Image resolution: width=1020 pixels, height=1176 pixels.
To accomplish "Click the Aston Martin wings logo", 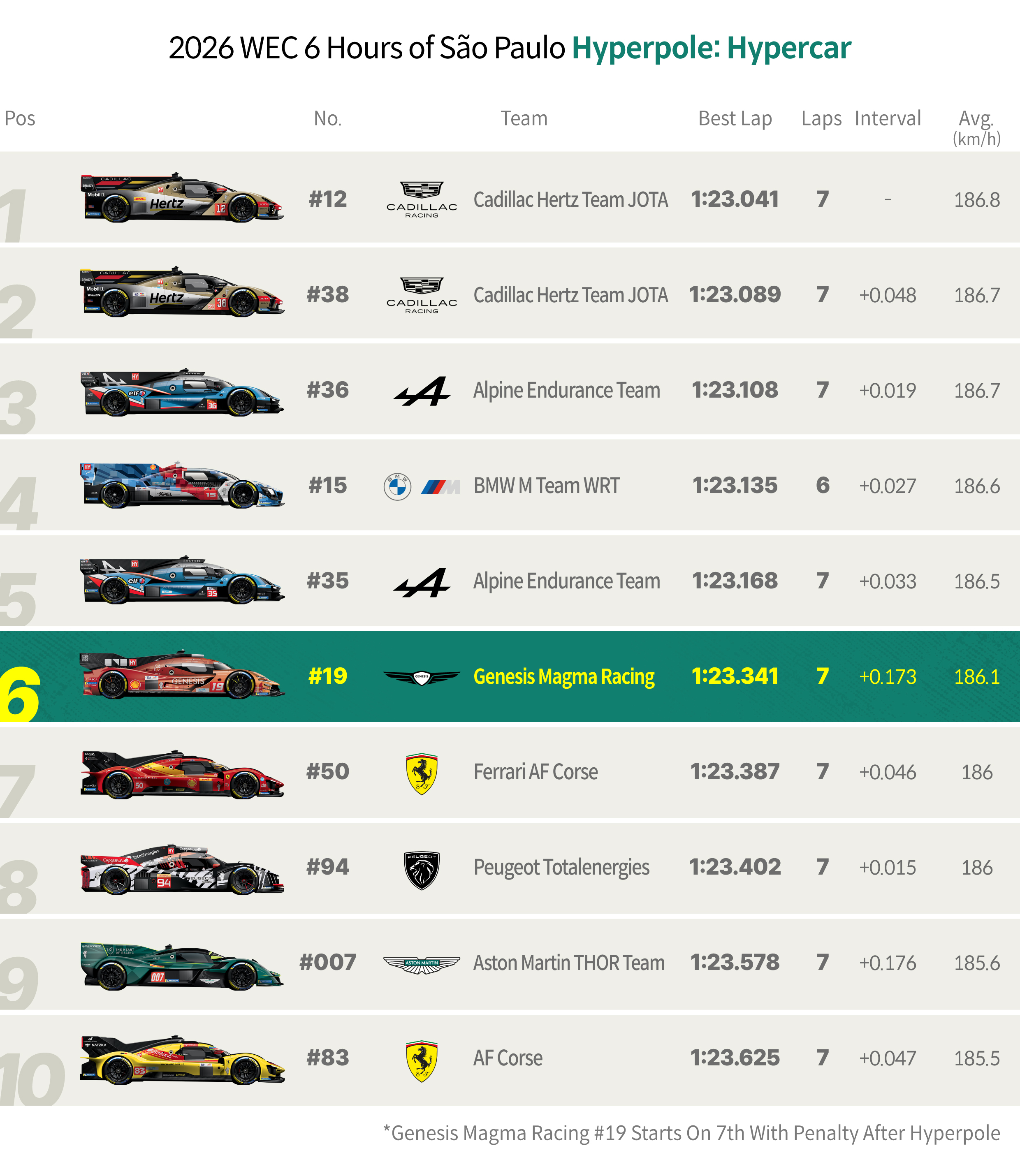I will pyautogui.click(x=422, y=965).
